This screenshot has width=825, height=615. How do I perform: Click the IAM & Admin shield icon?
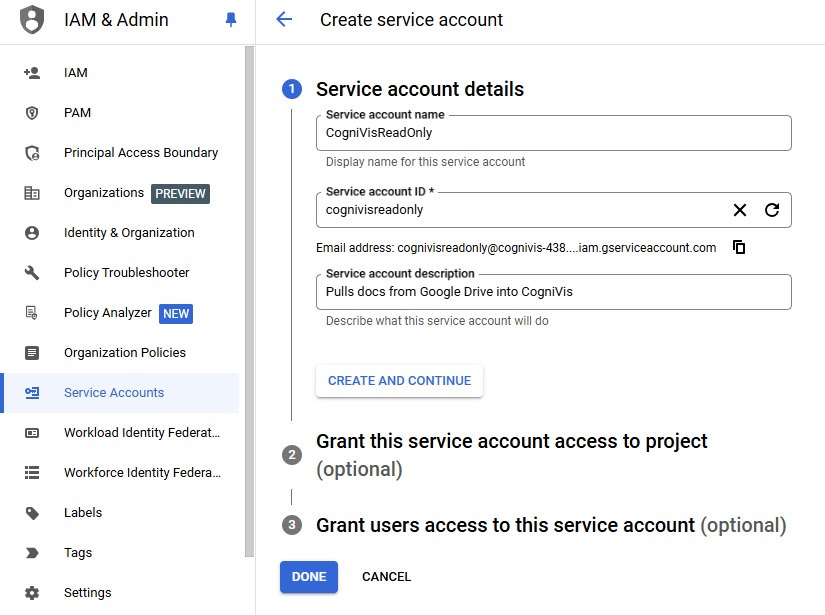(x=32, y=20)
